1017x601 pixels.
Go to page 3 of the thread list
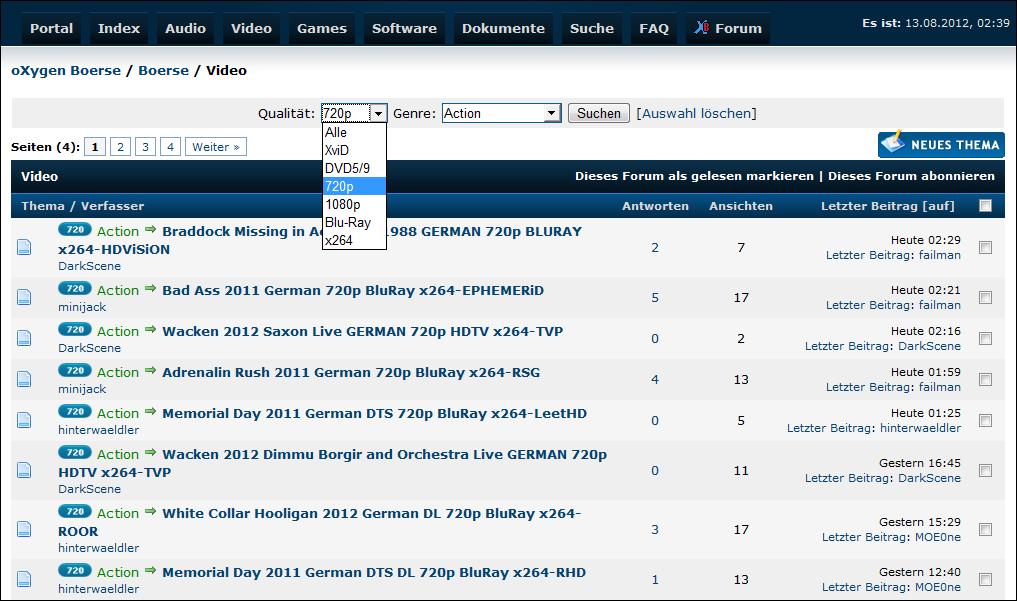[146, 147]
